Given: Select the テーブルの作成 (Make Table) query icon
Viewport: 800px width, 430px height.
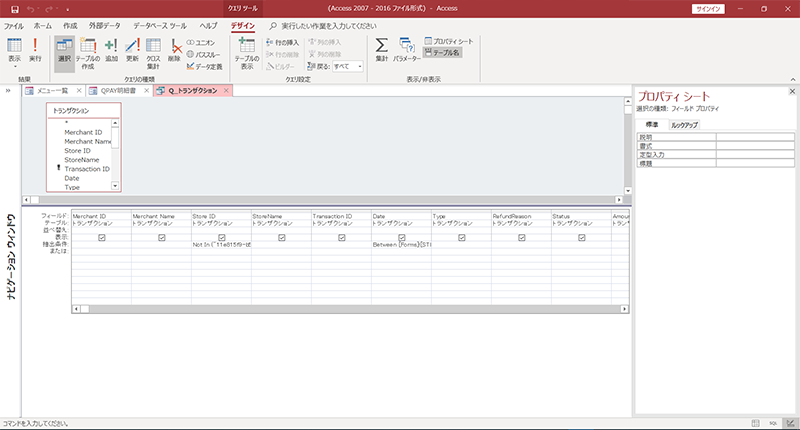Looking at the screenshot, I should coord(87,50).
